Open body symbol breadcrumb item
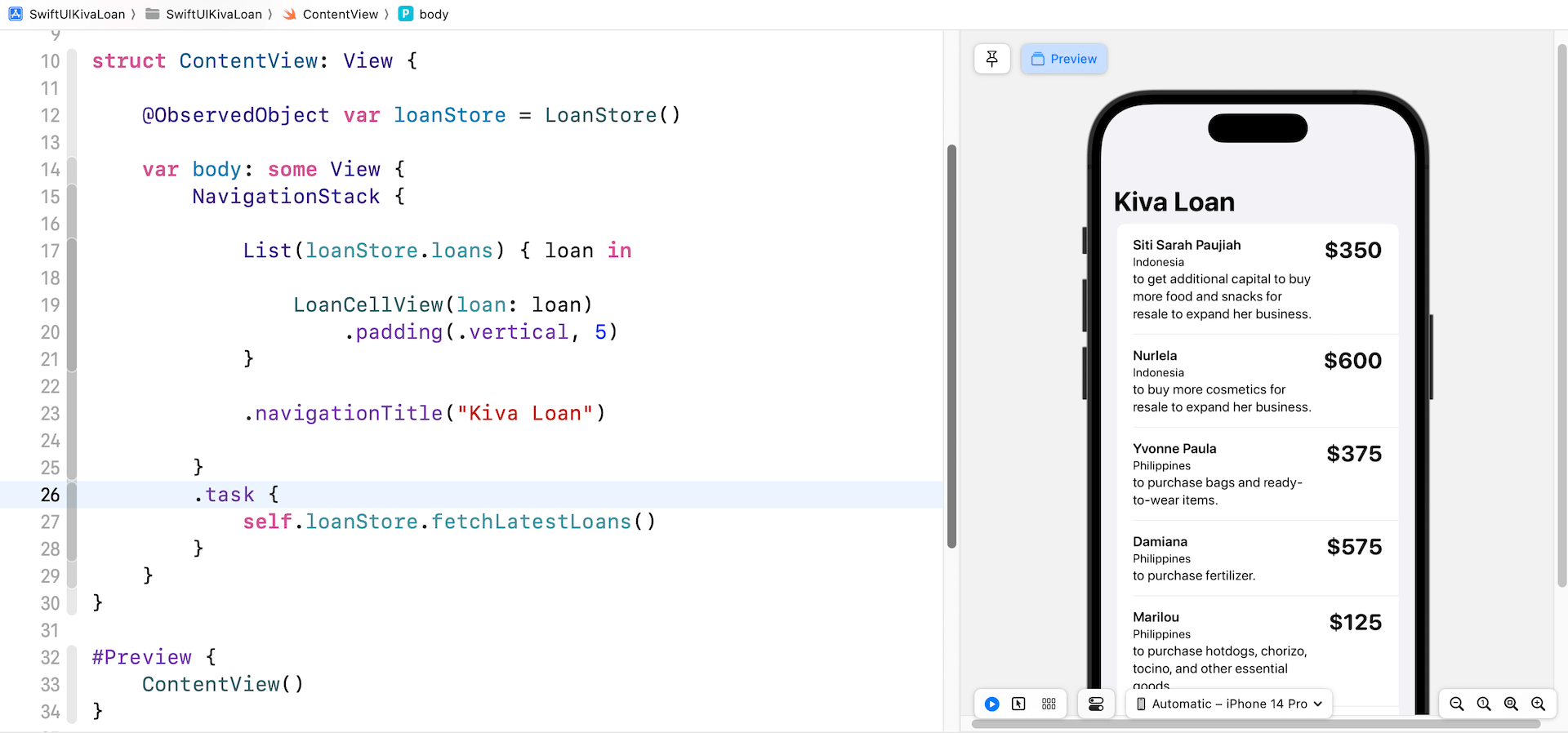Viewport: 1568px width, 733px height. [434, 14]
